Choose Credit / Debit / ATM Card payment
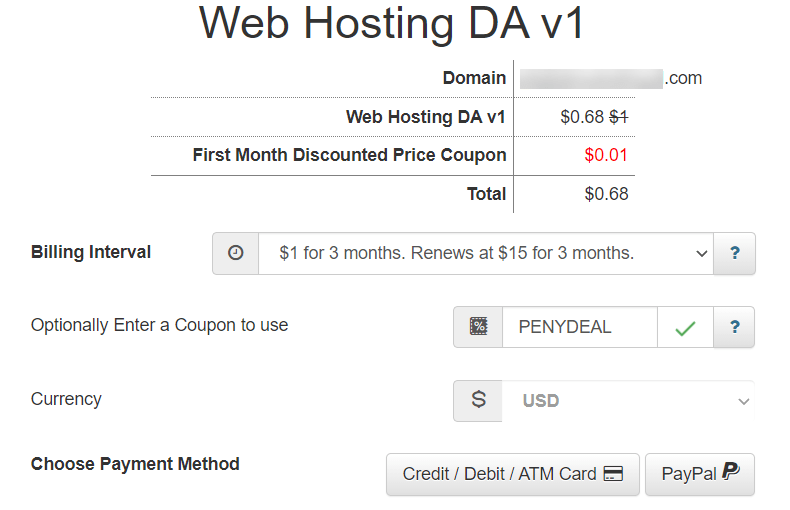This screenshot has width=790, height=510. pyautogui.click(x=513, y=474)
